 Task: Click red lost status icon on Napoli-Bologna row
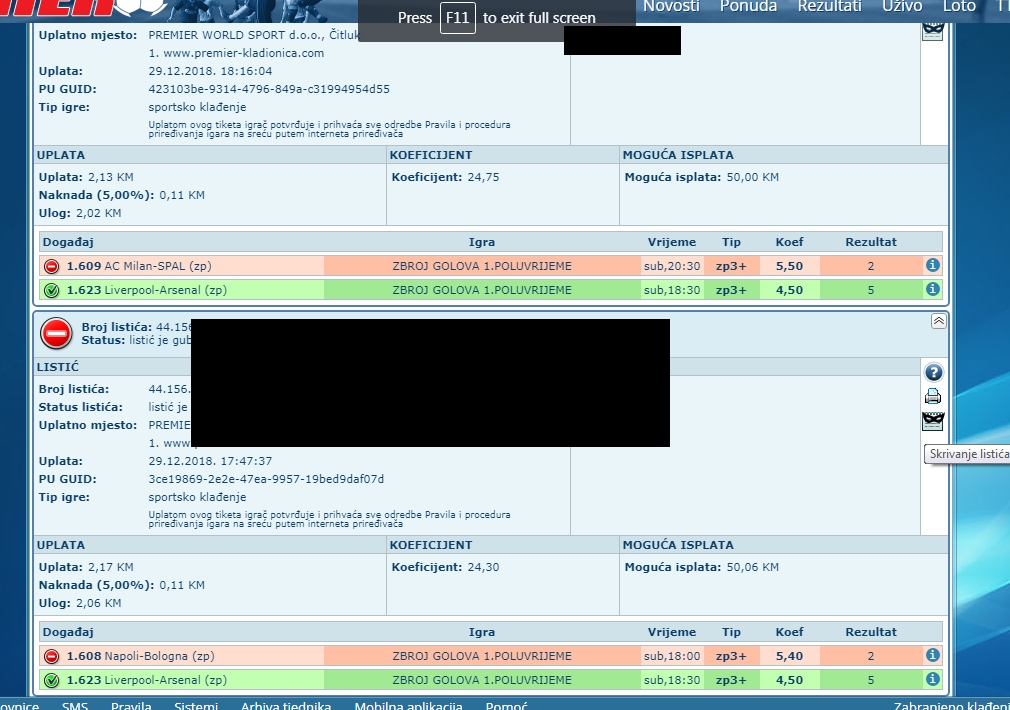click(x=52, y=657)
